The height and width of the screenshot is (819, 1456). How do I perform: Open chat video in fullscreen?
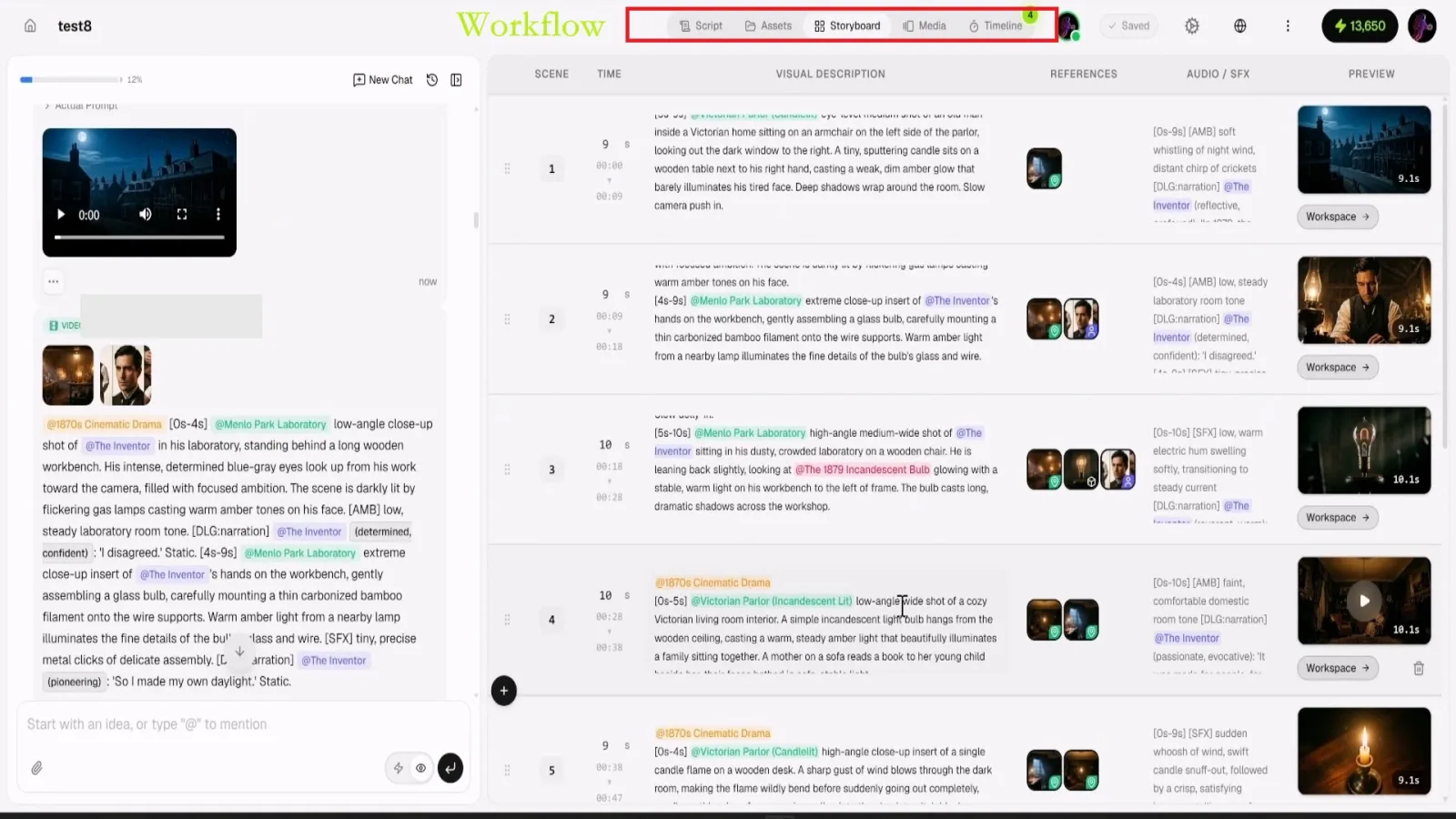coord(182,215)
